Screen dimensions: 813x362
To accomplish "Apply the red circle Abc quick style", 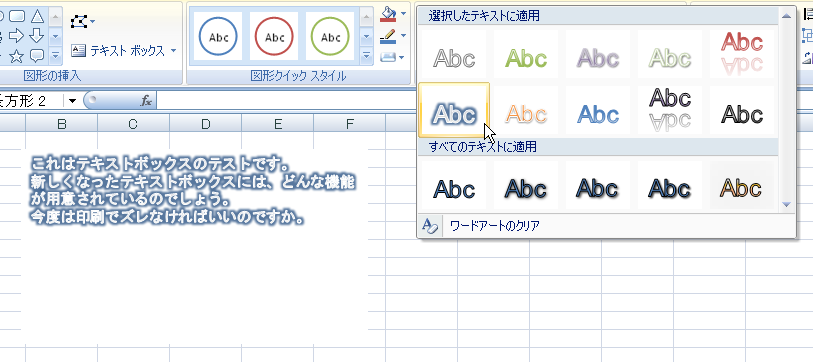I will tap(274, 37).
